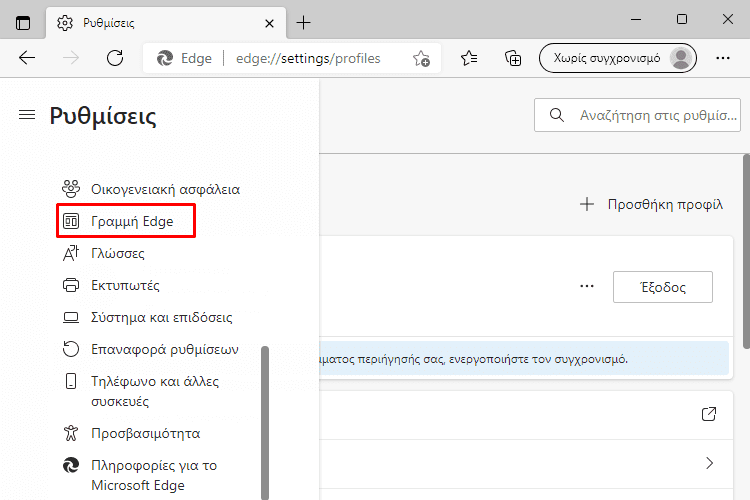Click the address bar URL edge://settings/profiles

click(308, 58)
